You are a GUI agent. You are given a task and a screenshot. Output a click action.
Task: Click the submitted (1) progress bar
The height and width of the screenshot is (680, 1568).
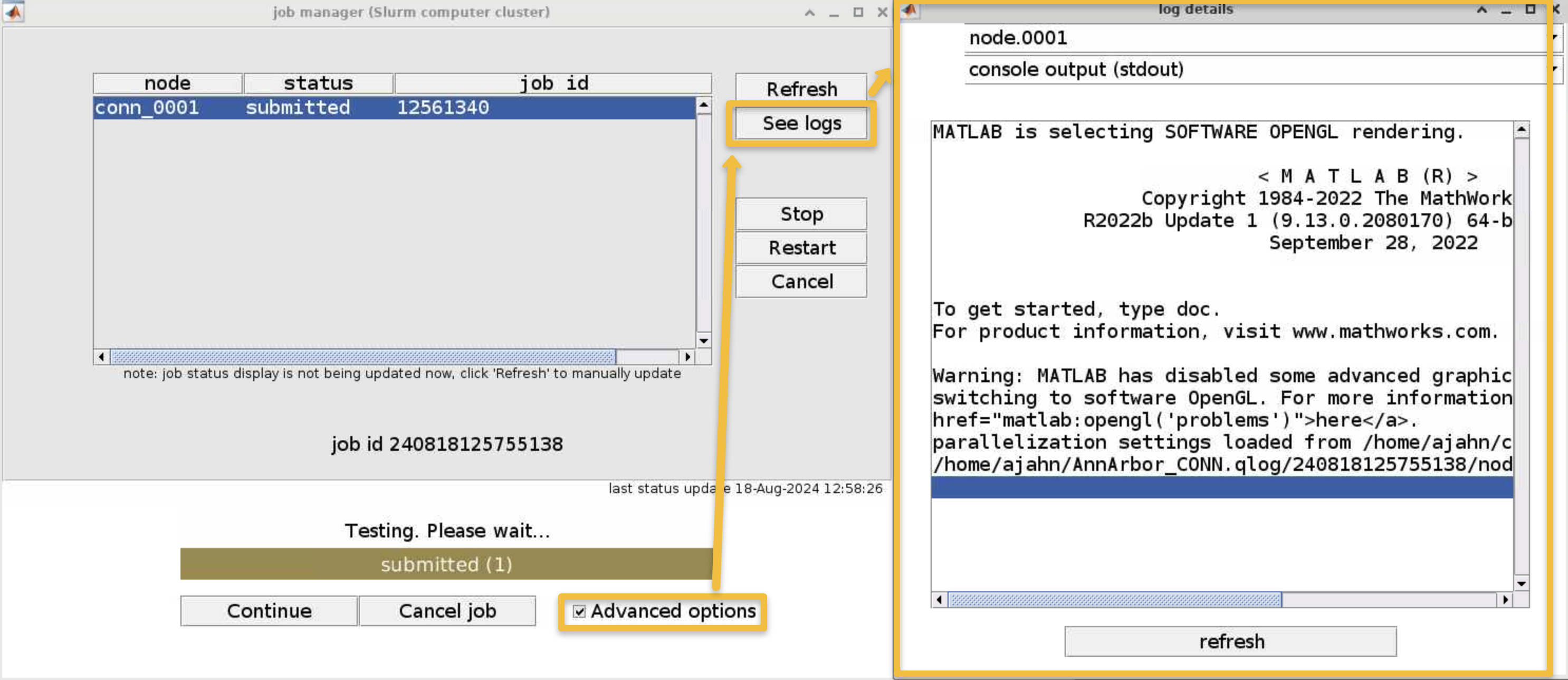(447, 564)
